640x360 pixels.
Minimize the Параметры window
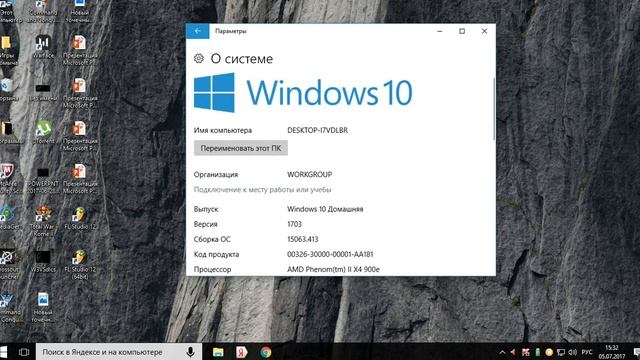click(x=440, y=31)
